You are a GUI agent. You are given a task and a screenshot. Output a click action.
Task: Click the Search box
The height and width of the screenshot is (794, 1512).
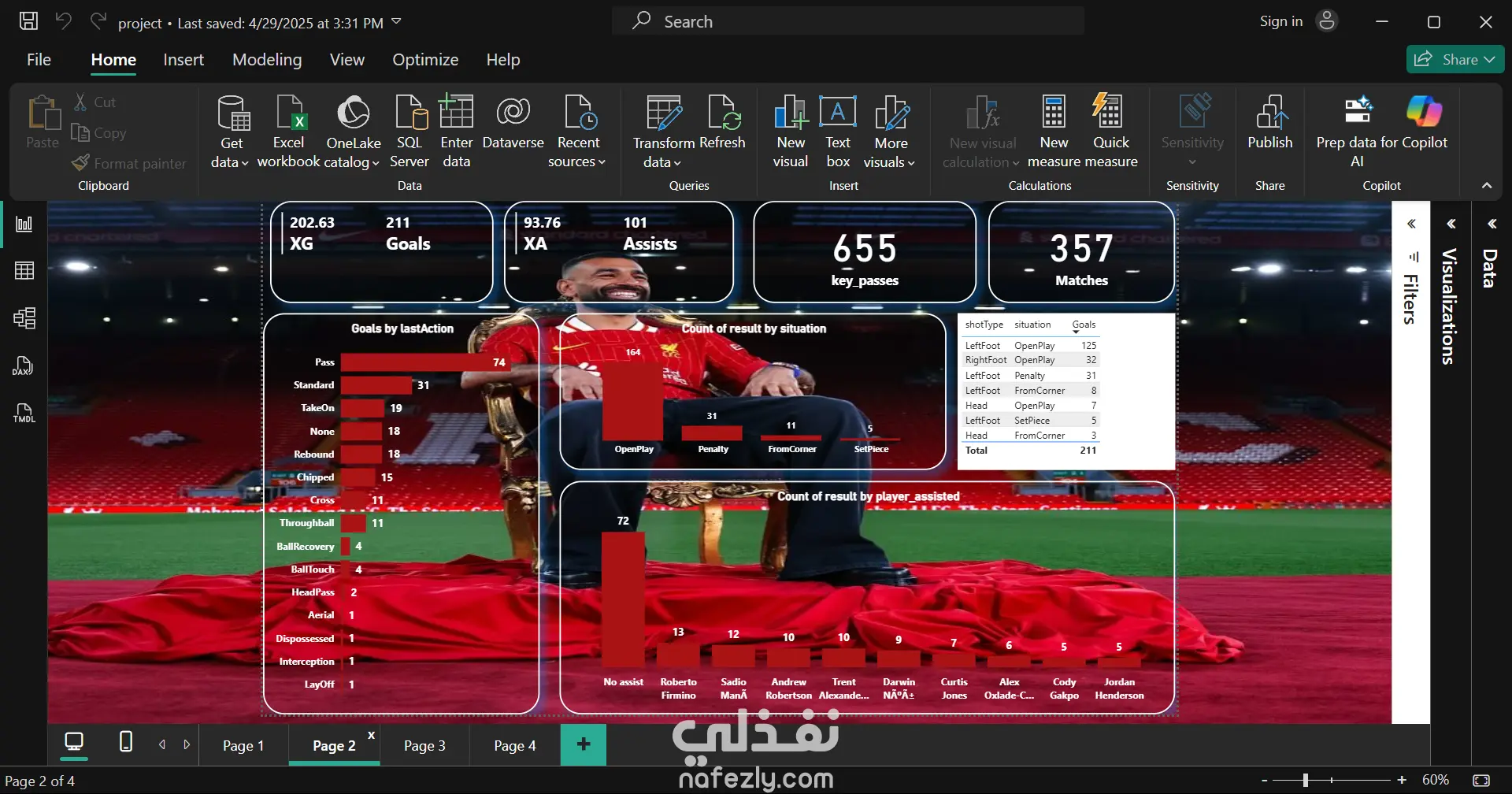[848, 21]
